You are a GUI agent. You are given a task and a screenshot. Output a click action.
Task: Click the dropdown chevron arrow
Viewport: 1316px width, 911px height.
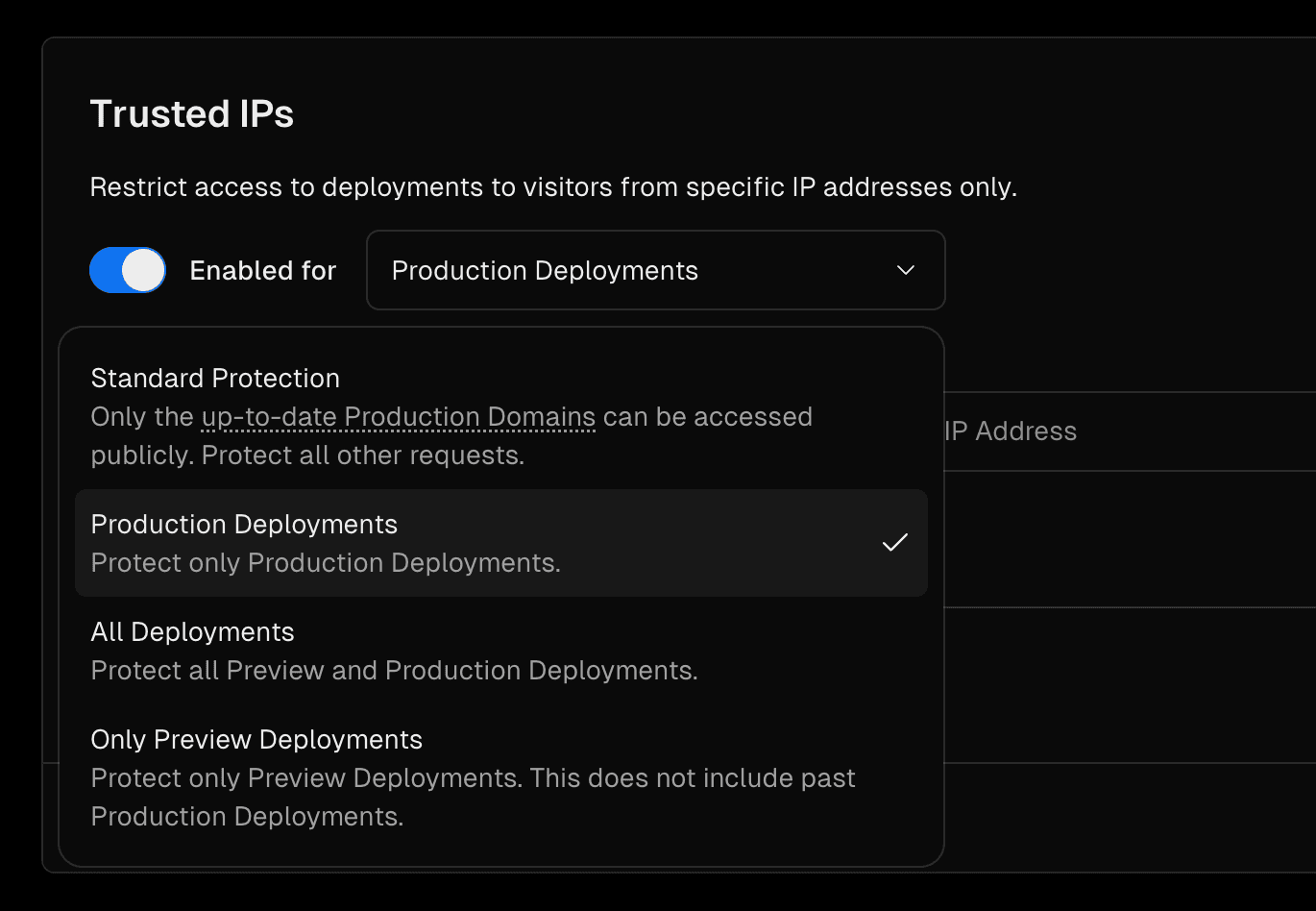coord(905,270)
